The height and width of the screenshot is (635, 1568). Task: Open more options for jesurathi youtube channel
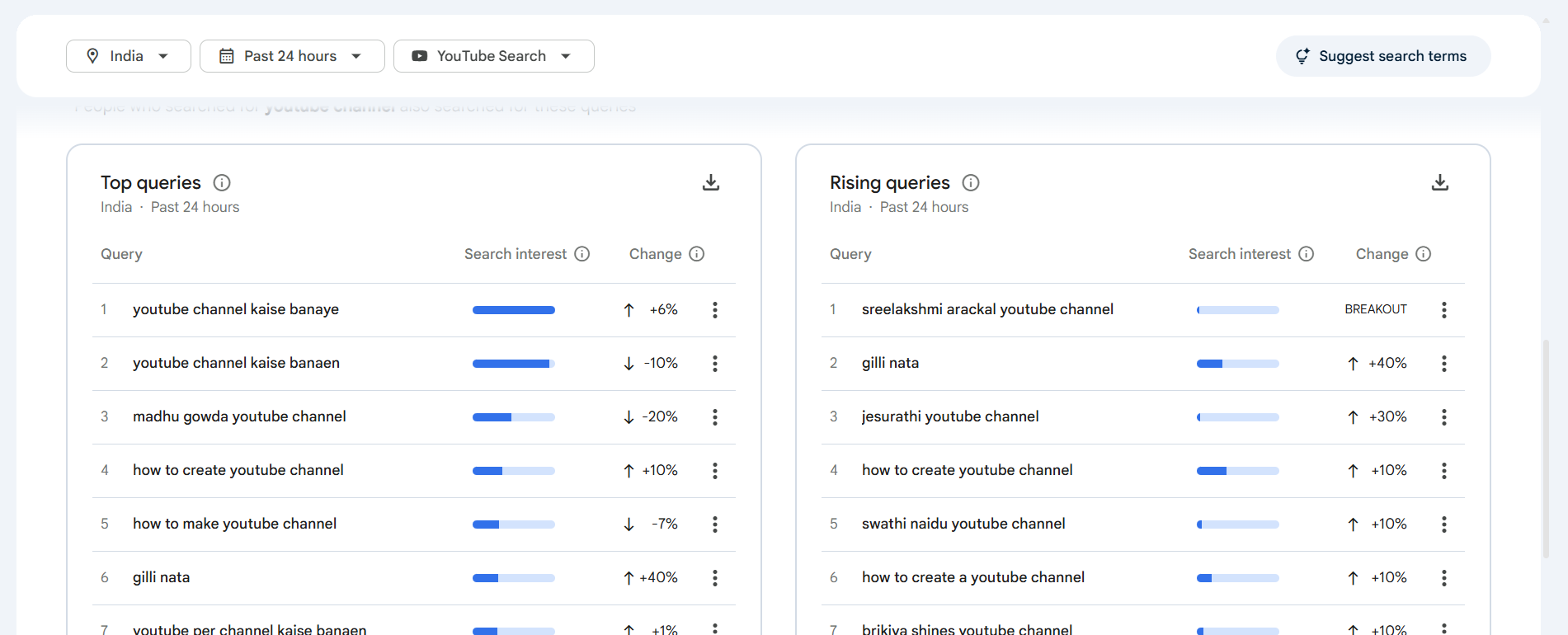[1444, 417]
